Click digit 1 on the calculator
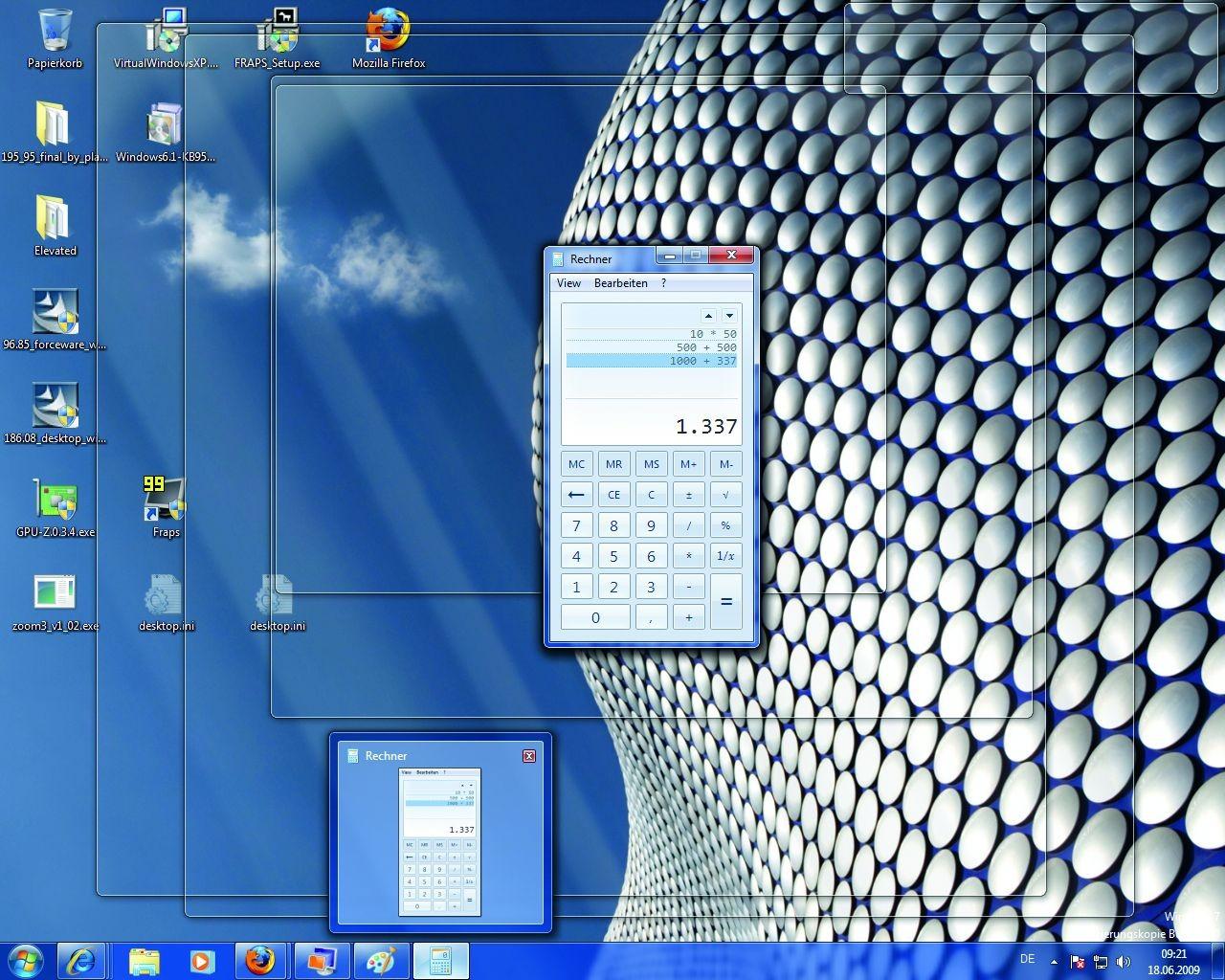 [x=576, y=587]
